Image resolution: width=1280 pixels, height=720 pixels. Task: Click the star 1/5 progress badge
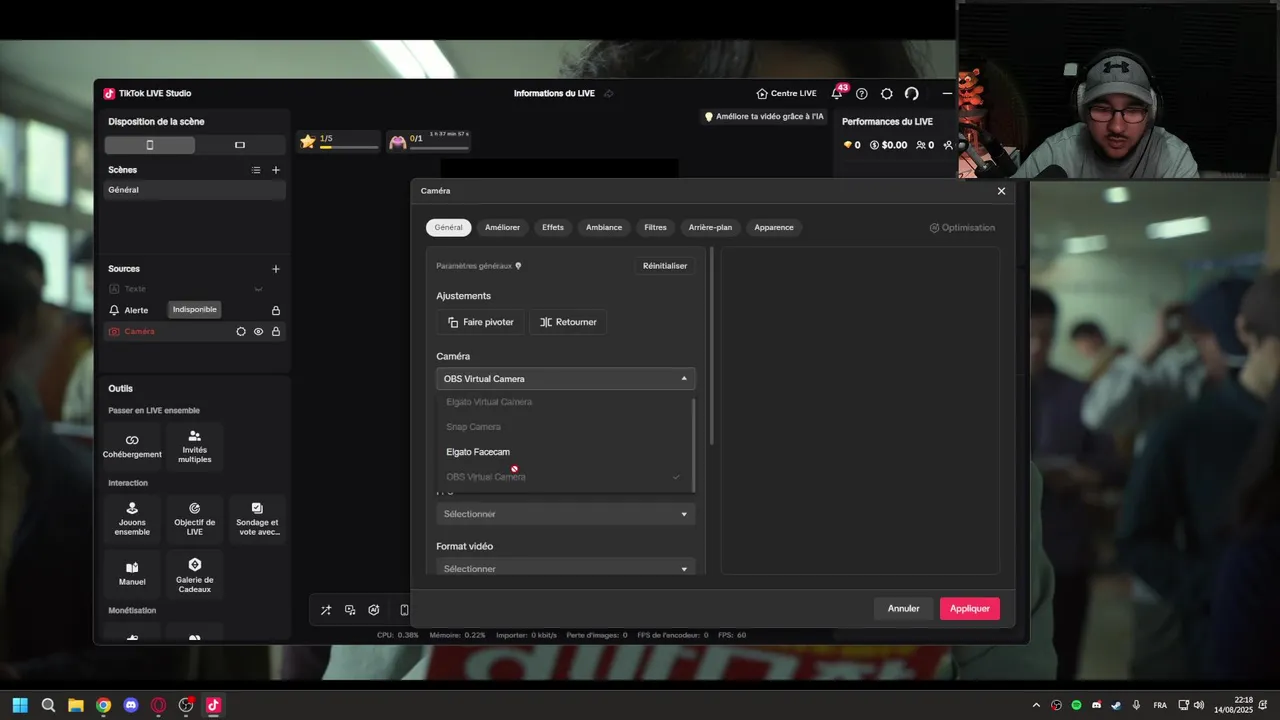[x=340, y=142]
